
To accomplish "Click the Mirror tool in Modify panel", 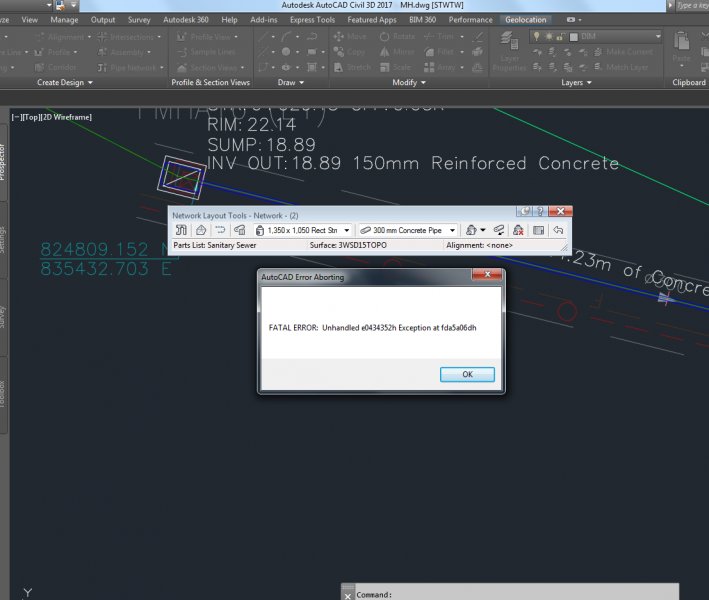I will coord(397,52).
